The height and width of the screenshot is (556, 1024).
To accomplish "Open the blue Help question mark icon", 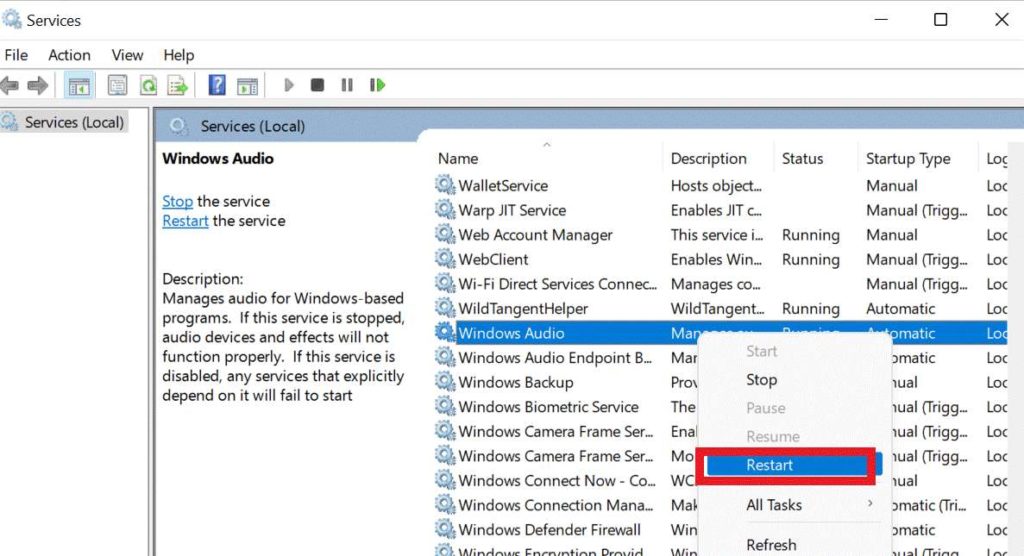I will tap(217, 86).
